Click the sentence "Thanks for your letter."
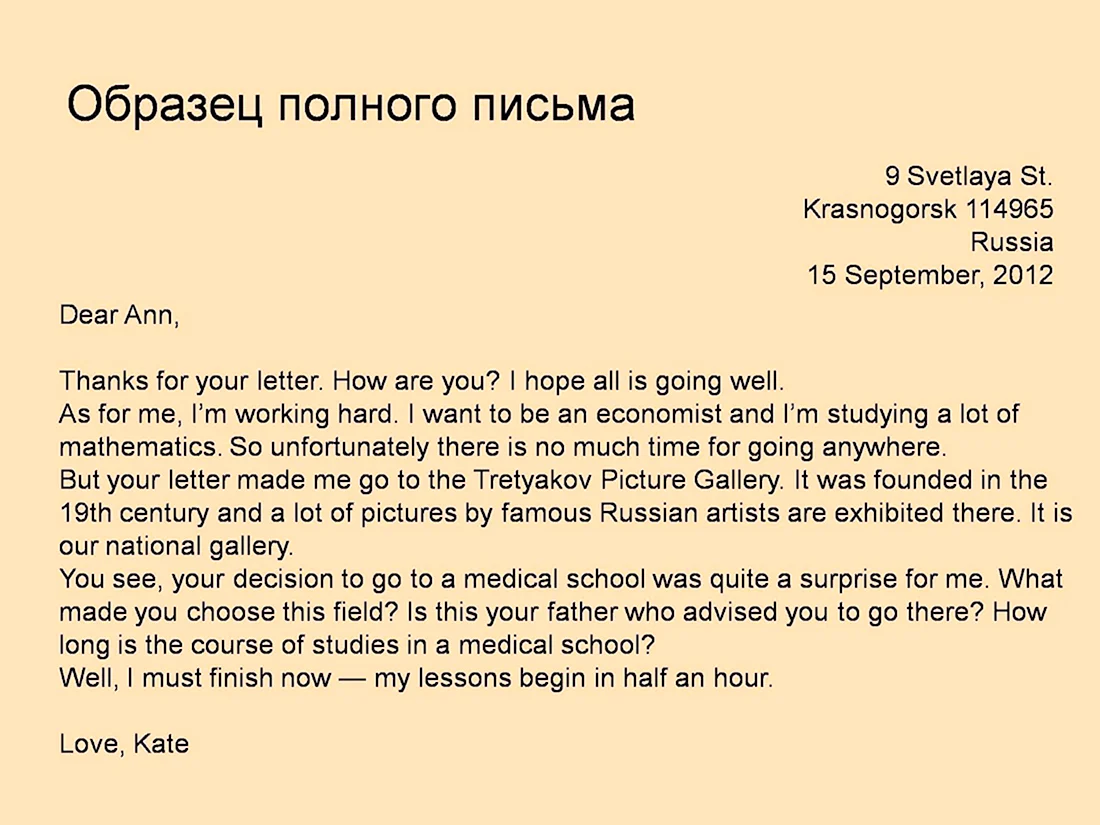 pos(192,381)
